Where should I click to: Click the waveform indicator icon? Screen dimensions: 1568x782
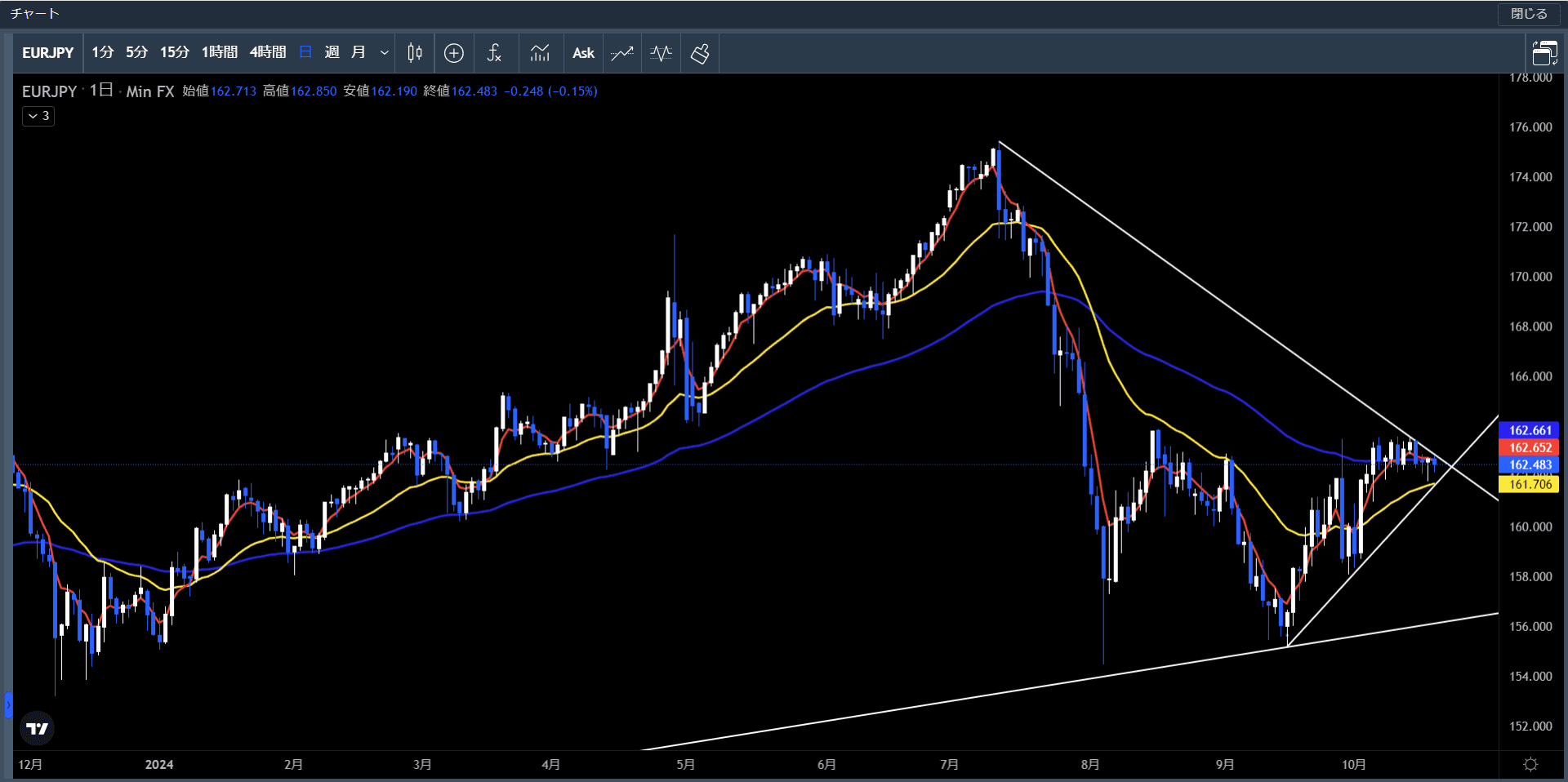[661, 53]
